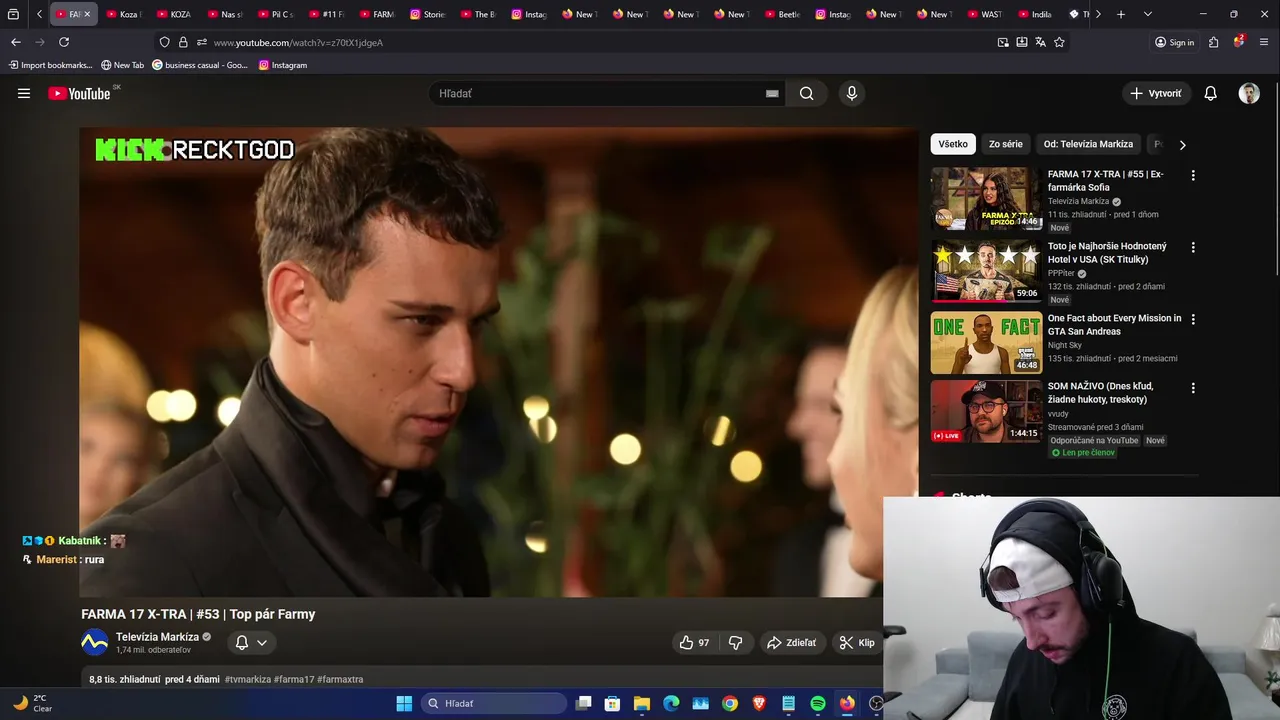
Task: Open tracking protection shield panel
Action: [x=164, y=42]
